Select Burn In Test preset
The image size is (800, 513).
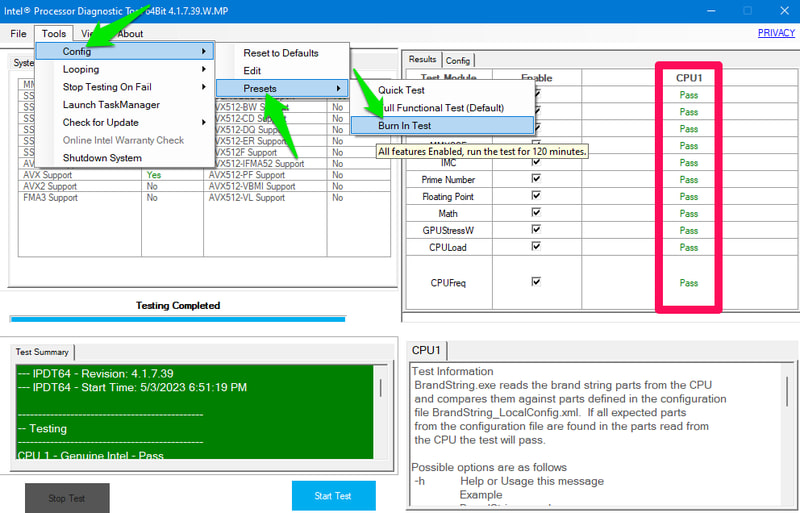(x=405, y=126)
